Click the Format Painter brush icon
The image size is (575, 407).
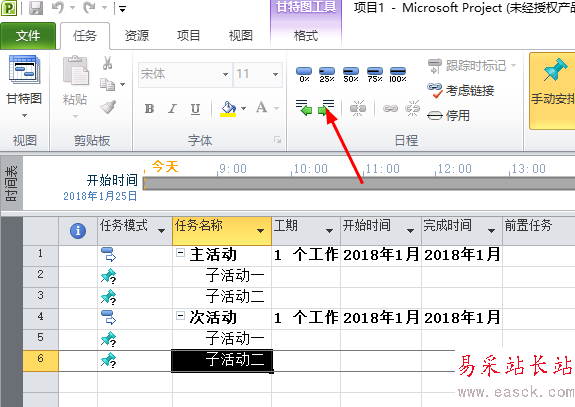(109, 107)
